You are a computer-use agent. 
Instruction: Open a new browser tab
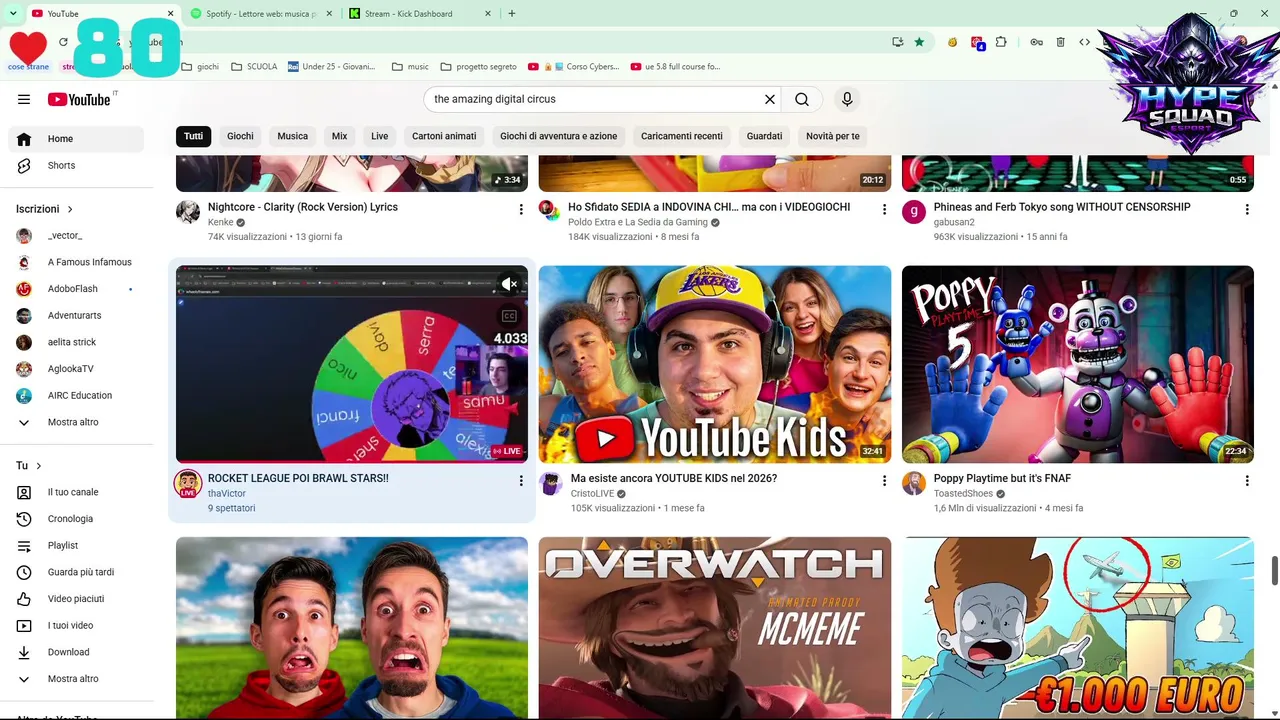click(x=512, y=13)
